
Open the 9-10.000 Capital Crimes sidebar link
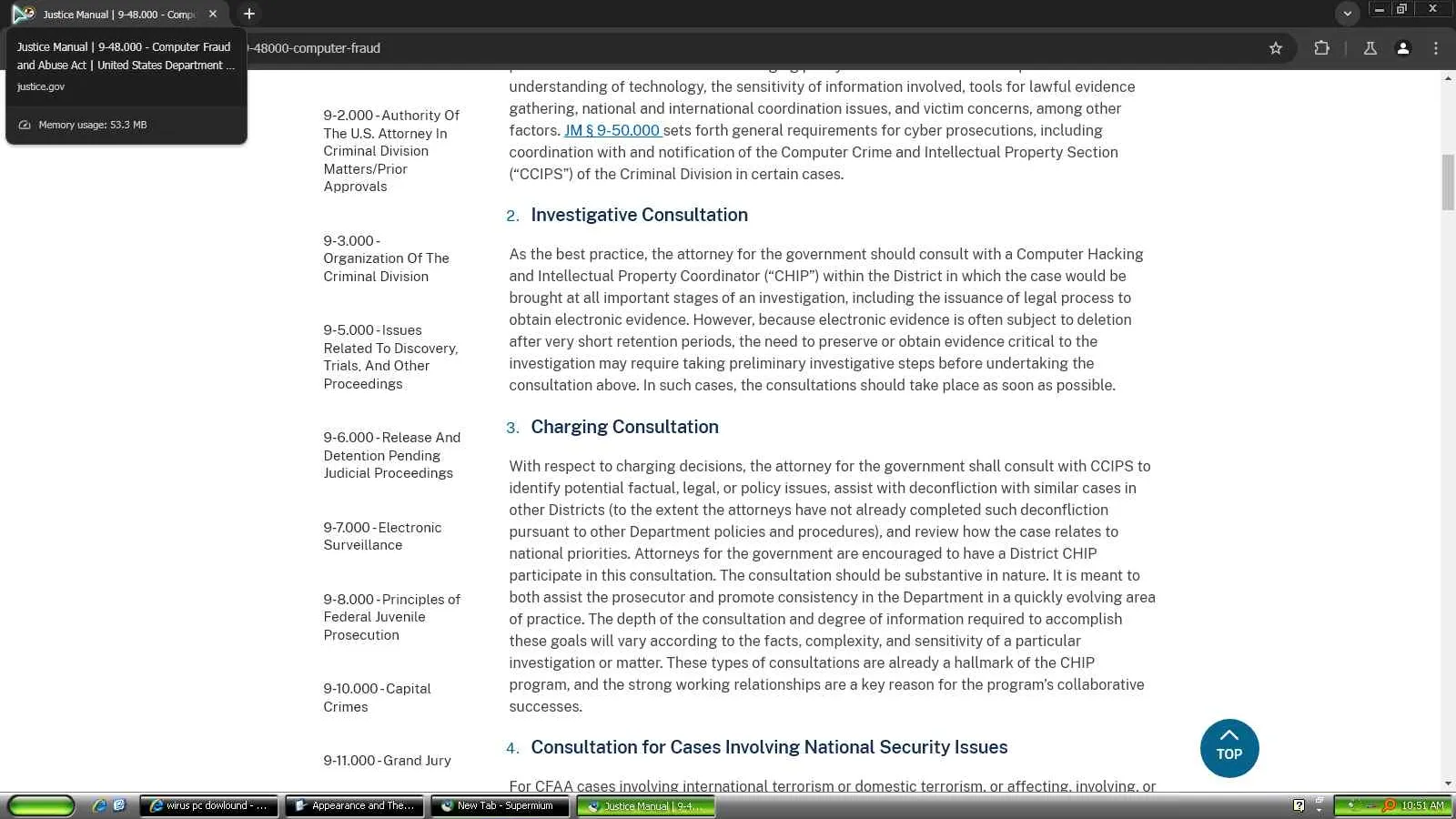[x=377, y=697]
